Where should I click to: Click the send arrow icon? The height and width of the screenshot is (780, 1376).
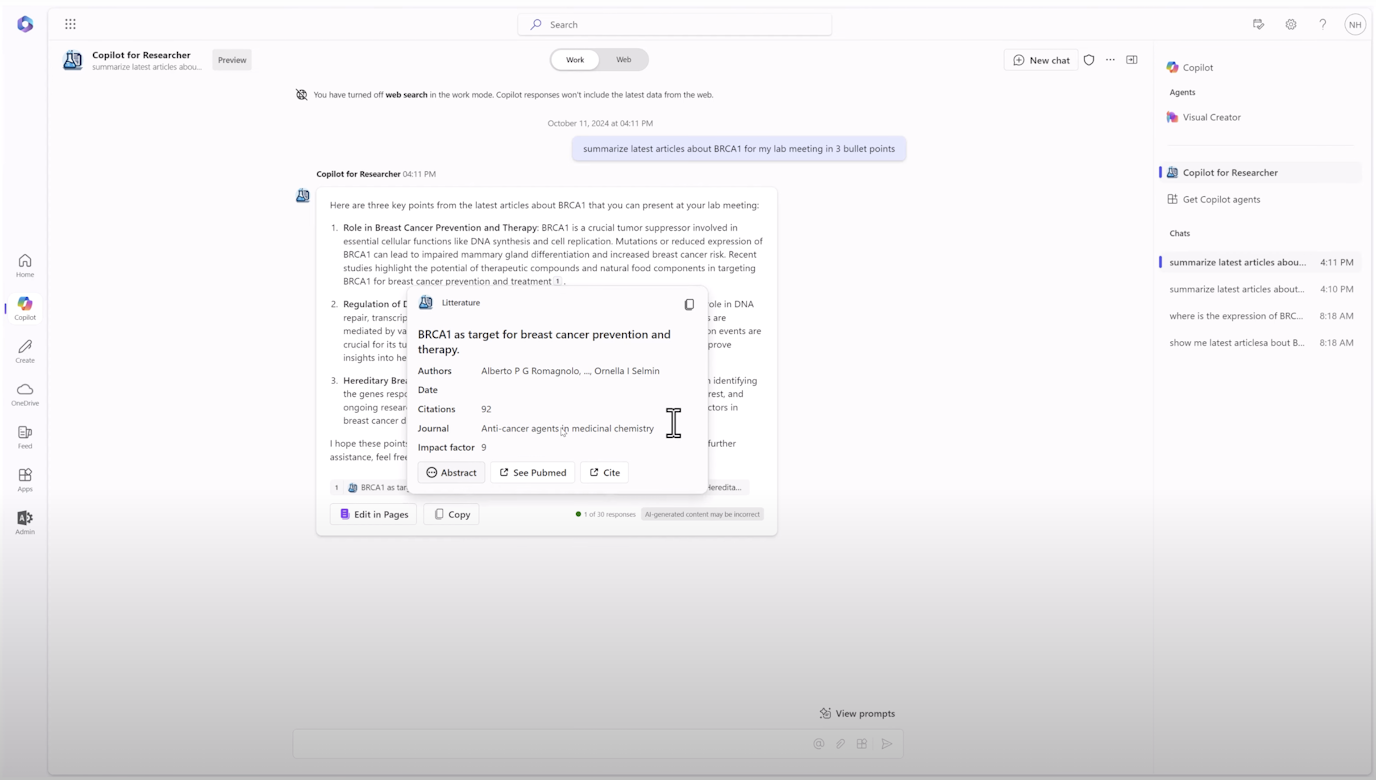(x=886, y=744)
